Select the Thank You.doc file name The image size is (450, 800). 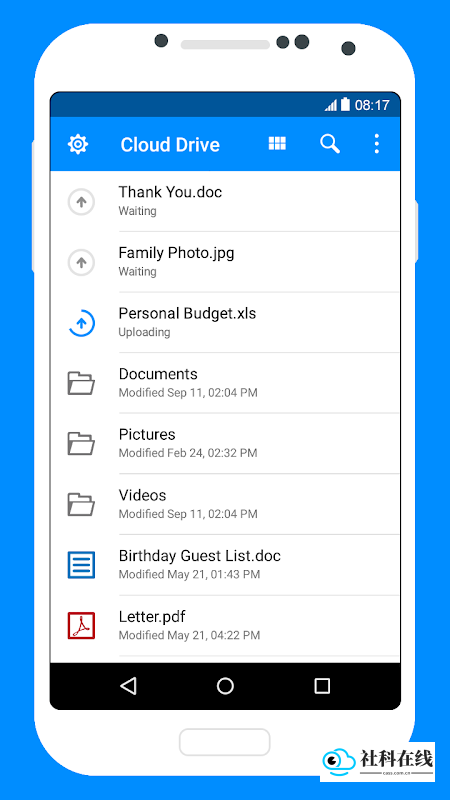pyautogui.click(x=170, y=192)
